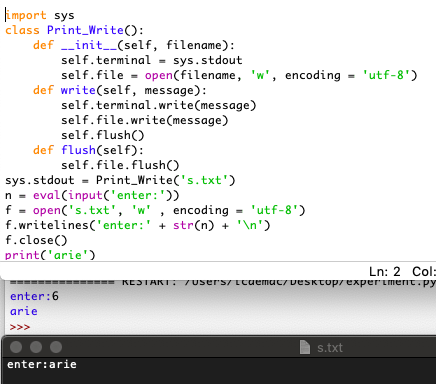Click 'Ln: 2' in the editor status bar
The image size is (436, 384).
click(385, 272)
